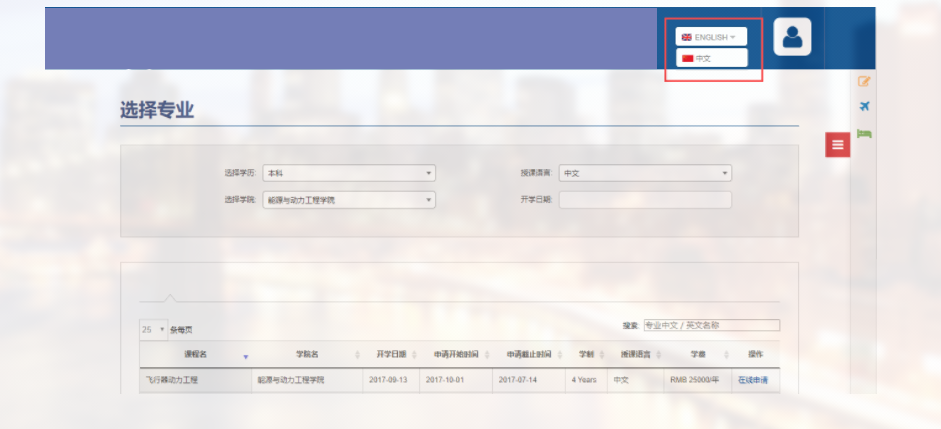The height and width of the screenshot is (429, 941).
Task: Open the red hamburger menu button
Action: (837, 145)
